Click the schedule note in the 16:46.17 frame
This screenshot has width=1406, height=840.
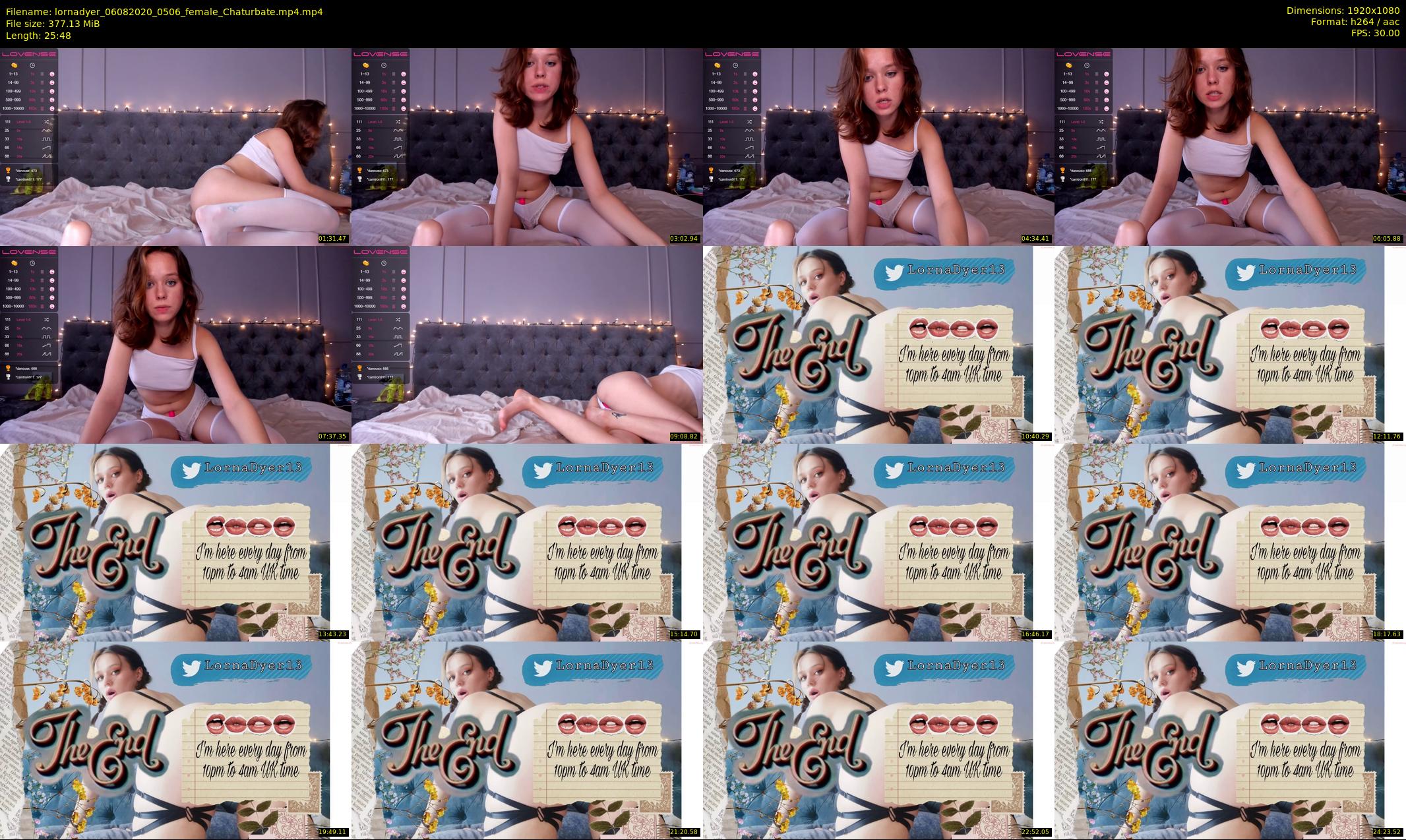coord(955,554)
